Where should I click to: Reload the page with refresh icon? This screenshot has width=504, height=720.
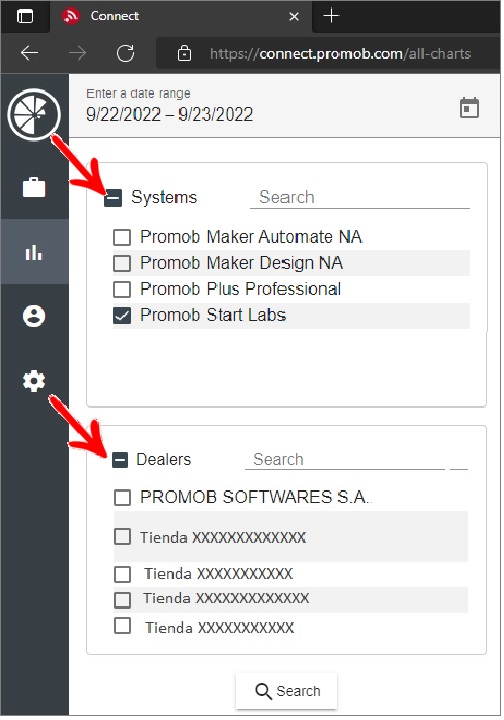tap(125, 53)
